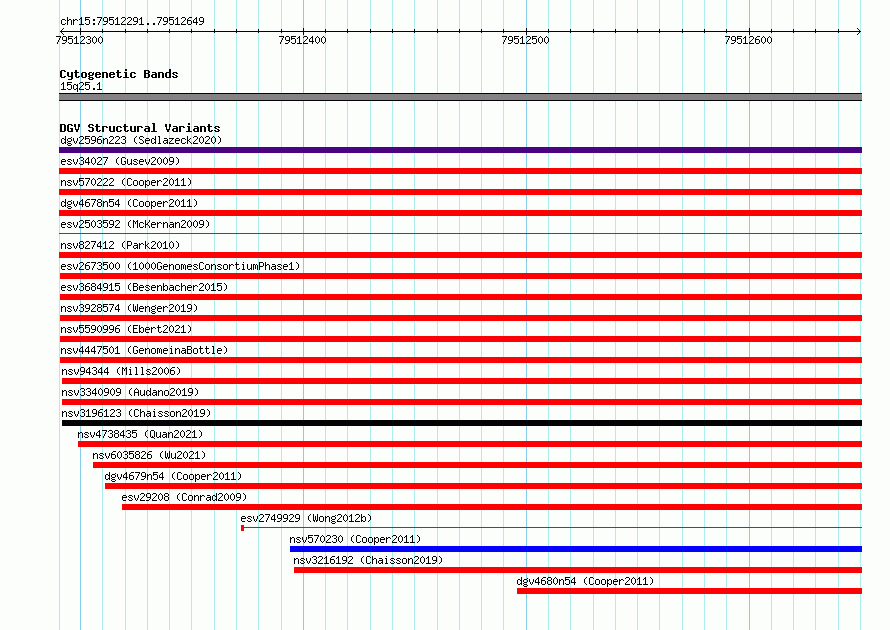Open esv3684915 (Besenbacher2015) label
Image resolution: width=890 pixels, height=630 pixels.
[x=144, y=287]
